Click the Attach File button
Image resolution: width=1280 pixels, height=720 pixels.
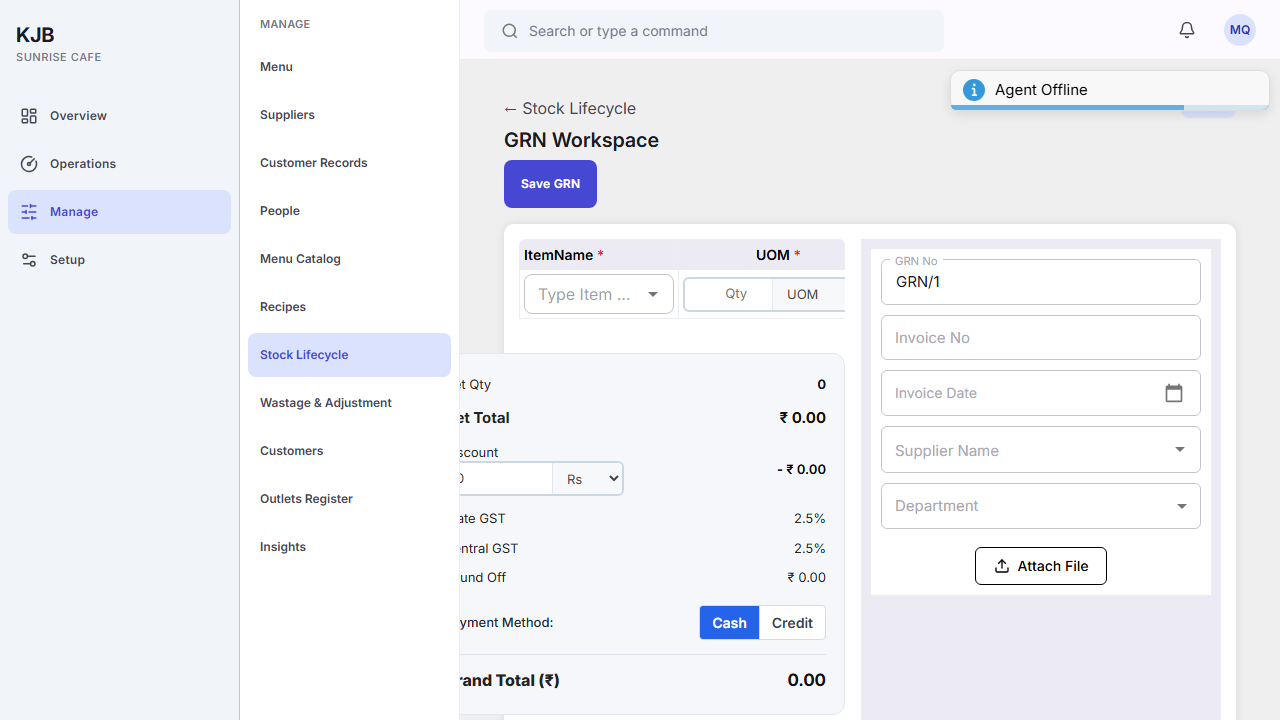[1040, 566]
